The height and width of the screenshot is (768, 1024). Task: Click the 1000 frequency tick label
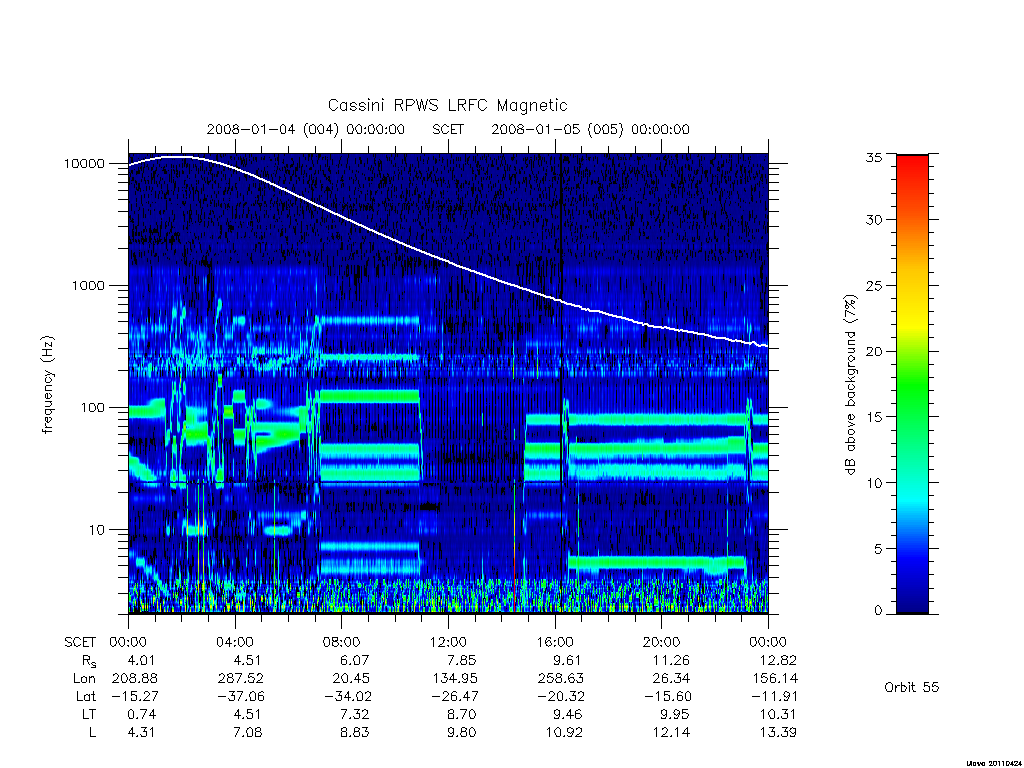pos(88,286)
